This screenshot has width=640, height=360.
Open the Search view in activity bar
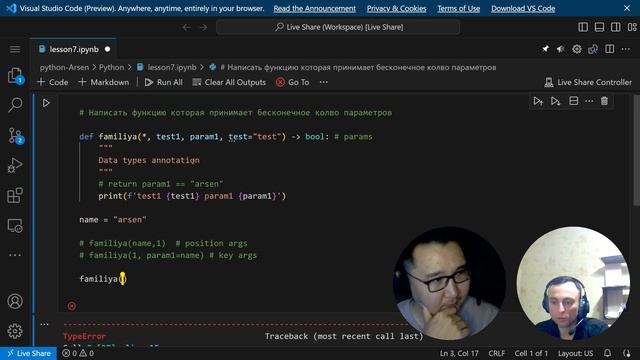pos(15,104)
